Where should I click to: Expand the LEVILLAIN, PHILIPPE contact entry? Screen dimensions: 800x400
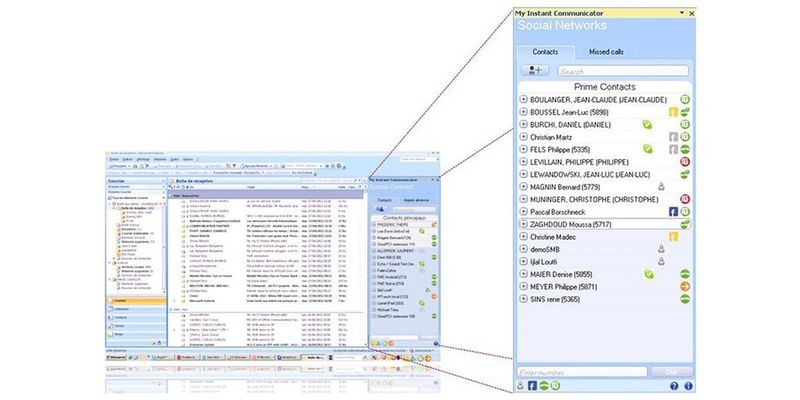523,162
